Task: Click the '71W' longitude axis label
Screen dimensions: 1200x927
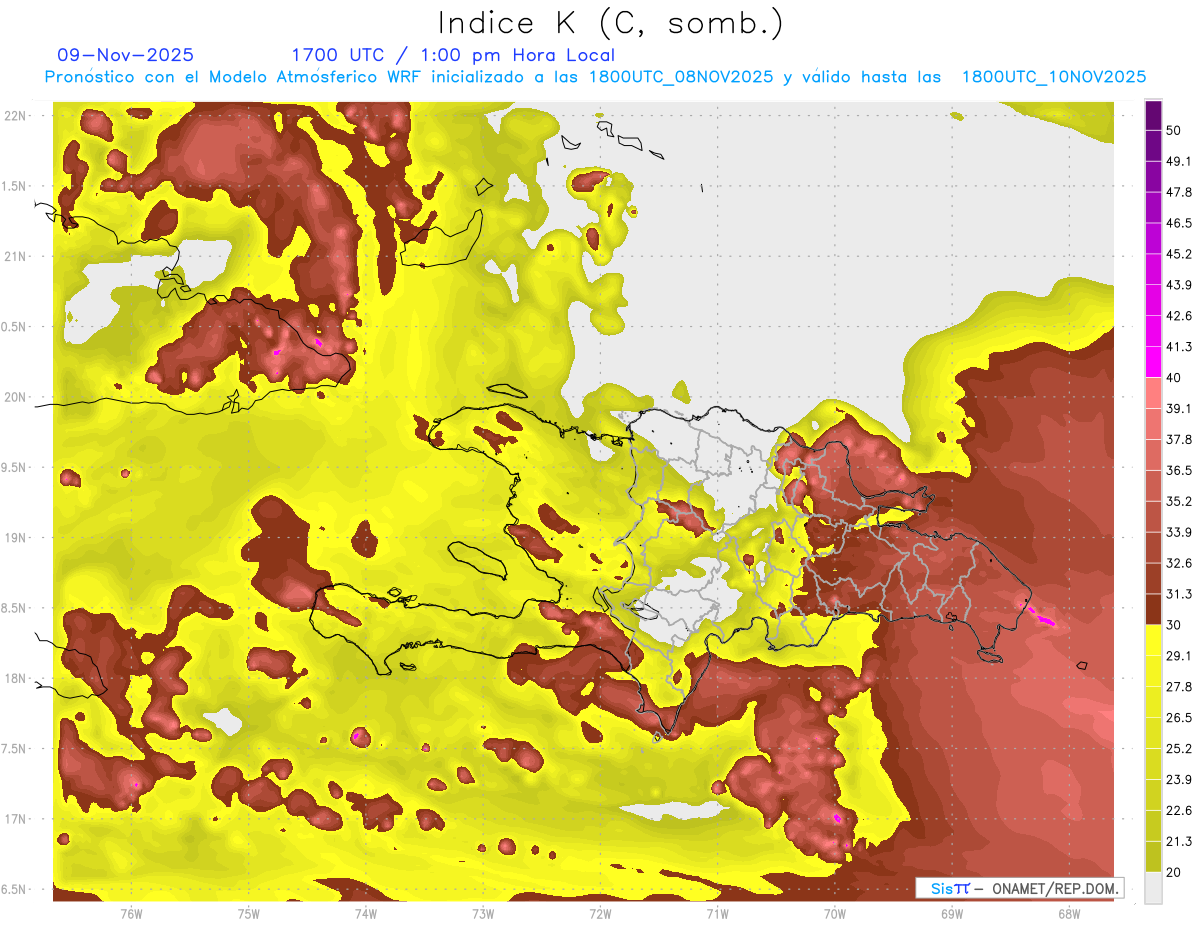Action: click(717, 913)
